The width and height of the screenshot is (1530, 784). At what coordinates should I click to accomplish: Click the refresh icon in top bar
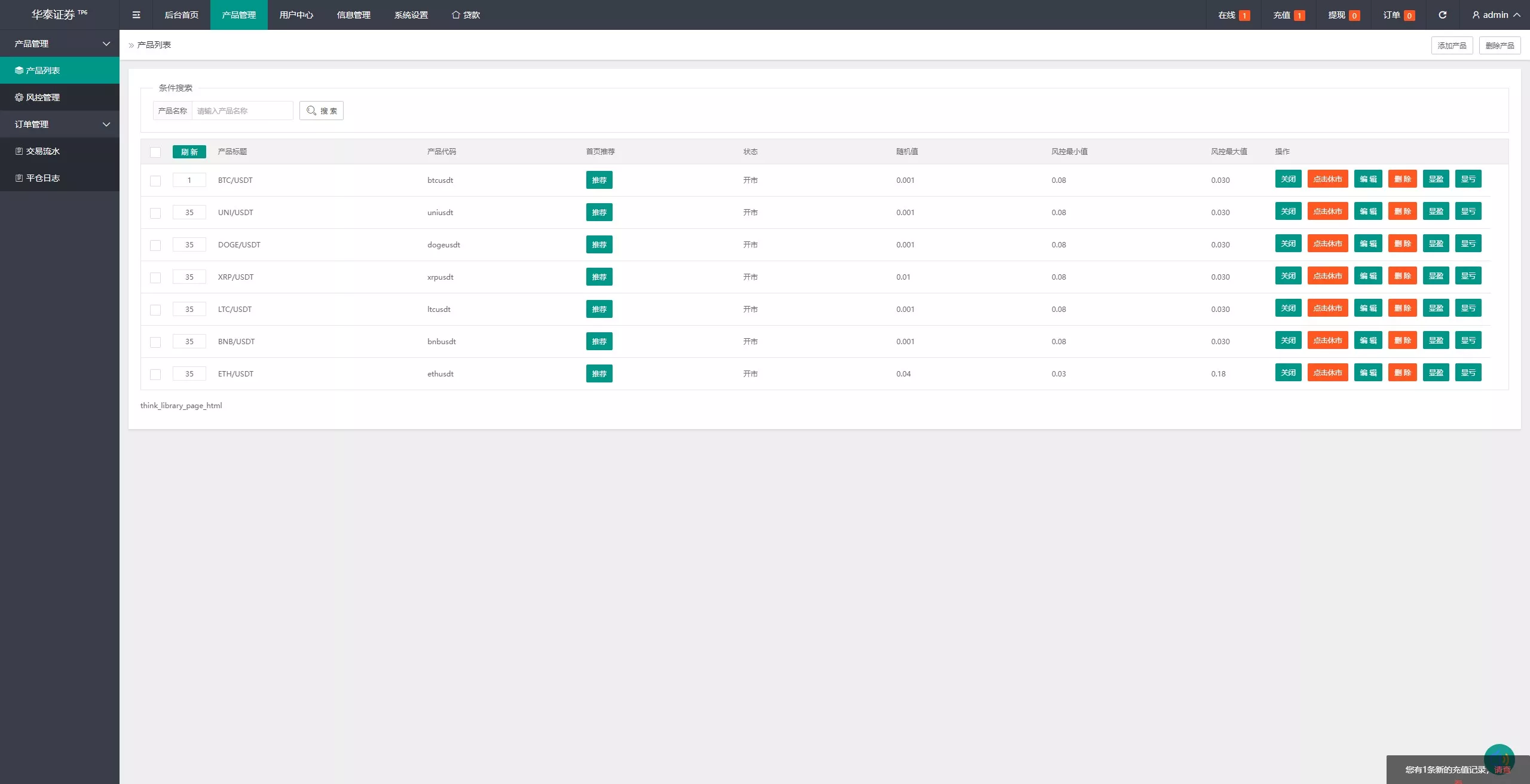1442,15
